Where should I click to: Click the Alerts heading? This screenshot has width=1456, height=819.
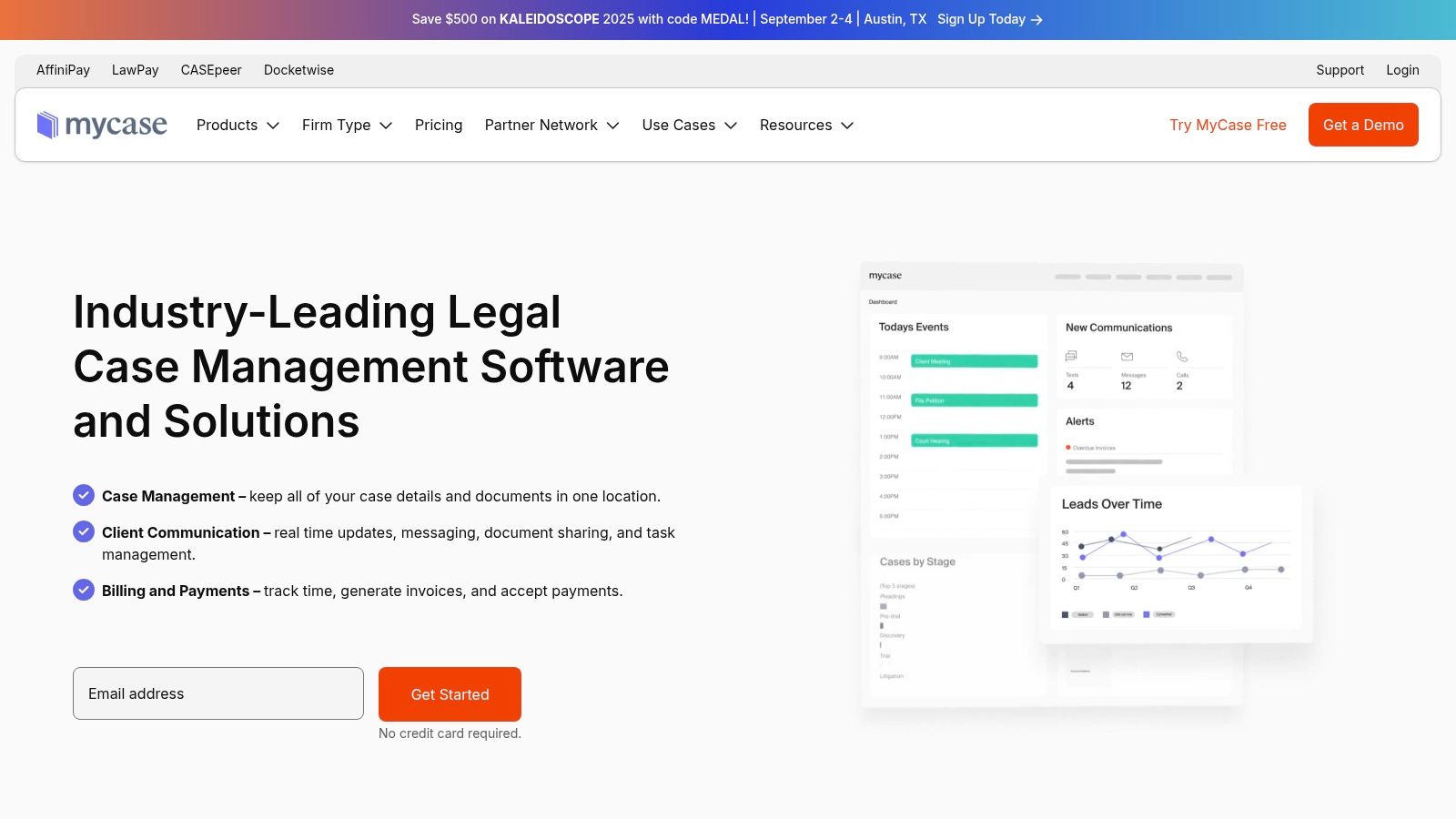click(x=1080, y=421)
